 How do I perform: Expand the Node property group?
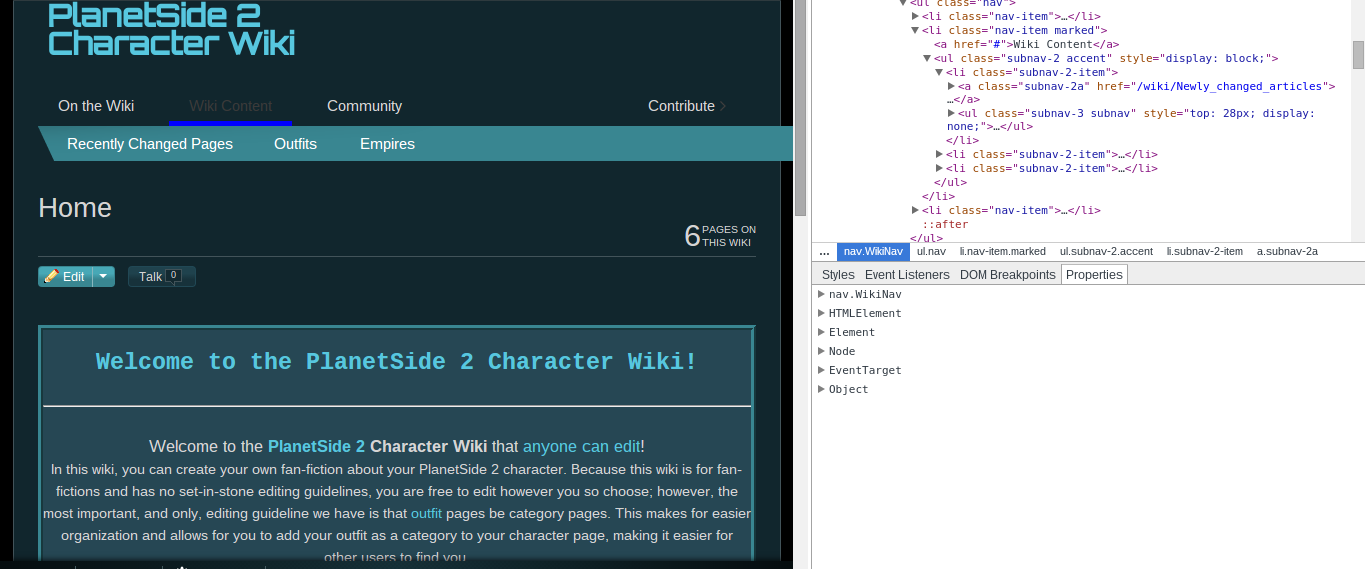click(821, 351)
